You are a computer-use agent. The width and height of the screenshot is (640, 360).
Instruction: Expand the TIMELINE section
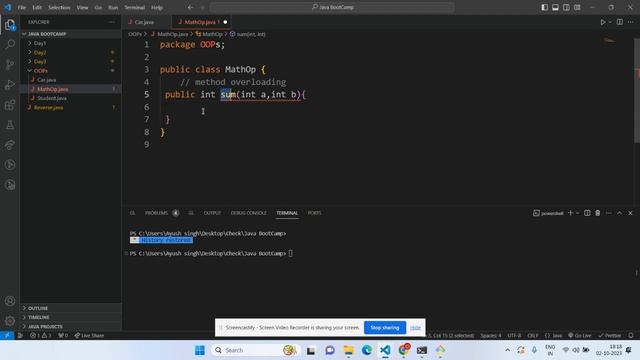(x=39, y=317)
